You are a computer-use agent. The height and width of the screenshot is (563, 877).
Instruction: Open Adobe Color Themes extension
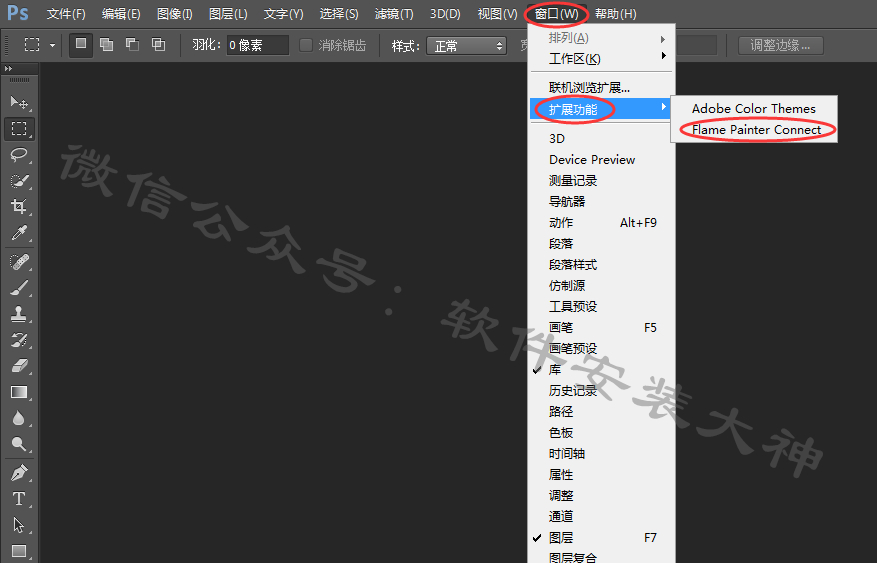(753, 108)
